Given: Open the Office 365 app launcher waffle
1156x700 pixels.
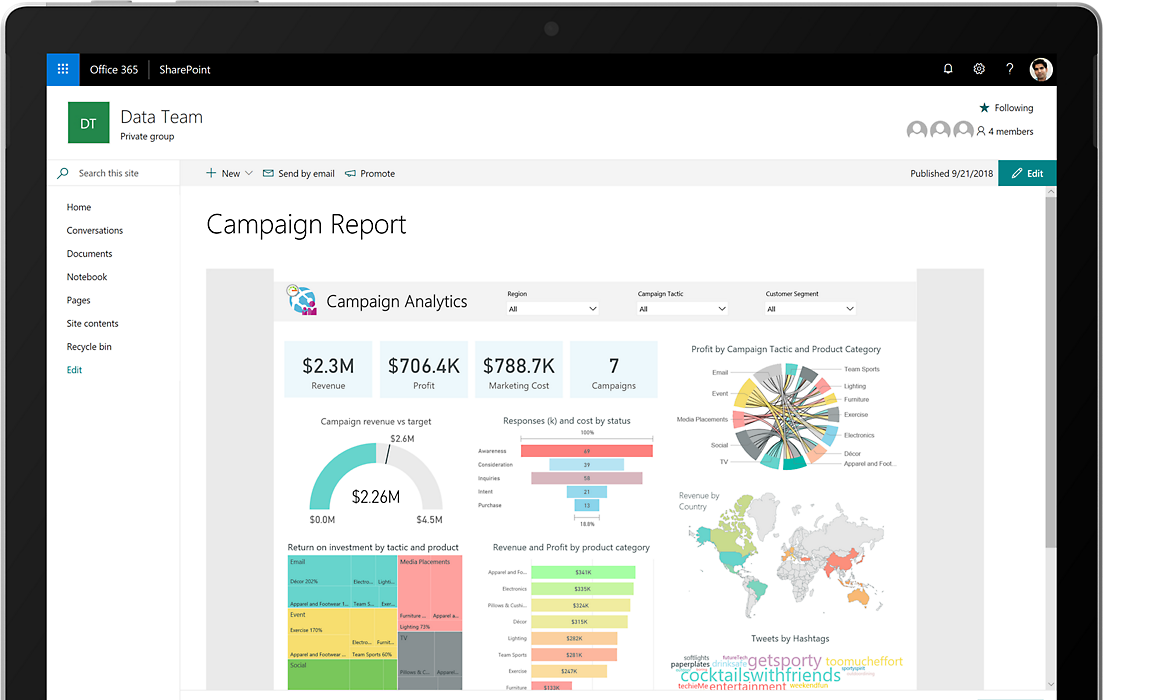Looking at the screenshot, I should [x=63, y=69].
